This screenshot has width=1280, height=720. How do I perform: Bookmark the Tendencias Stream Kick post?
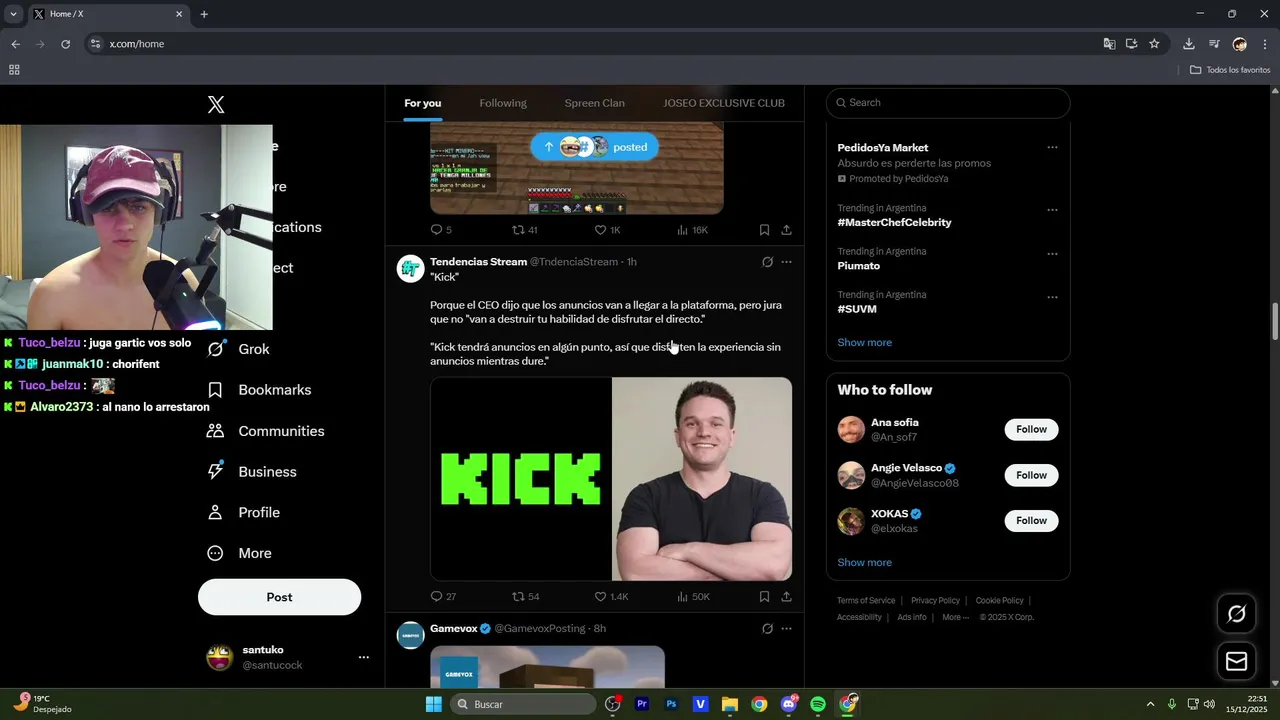tap(764, 596)
